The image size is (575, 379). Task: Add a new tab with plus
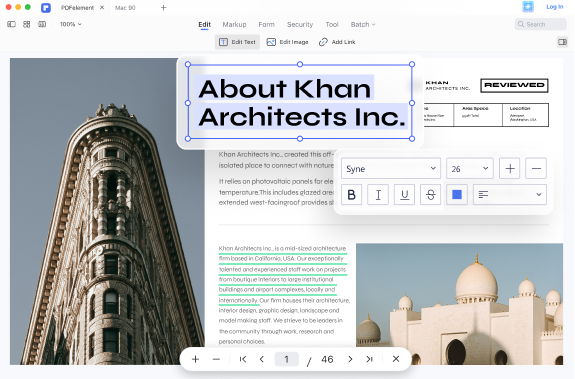[164, 7]
